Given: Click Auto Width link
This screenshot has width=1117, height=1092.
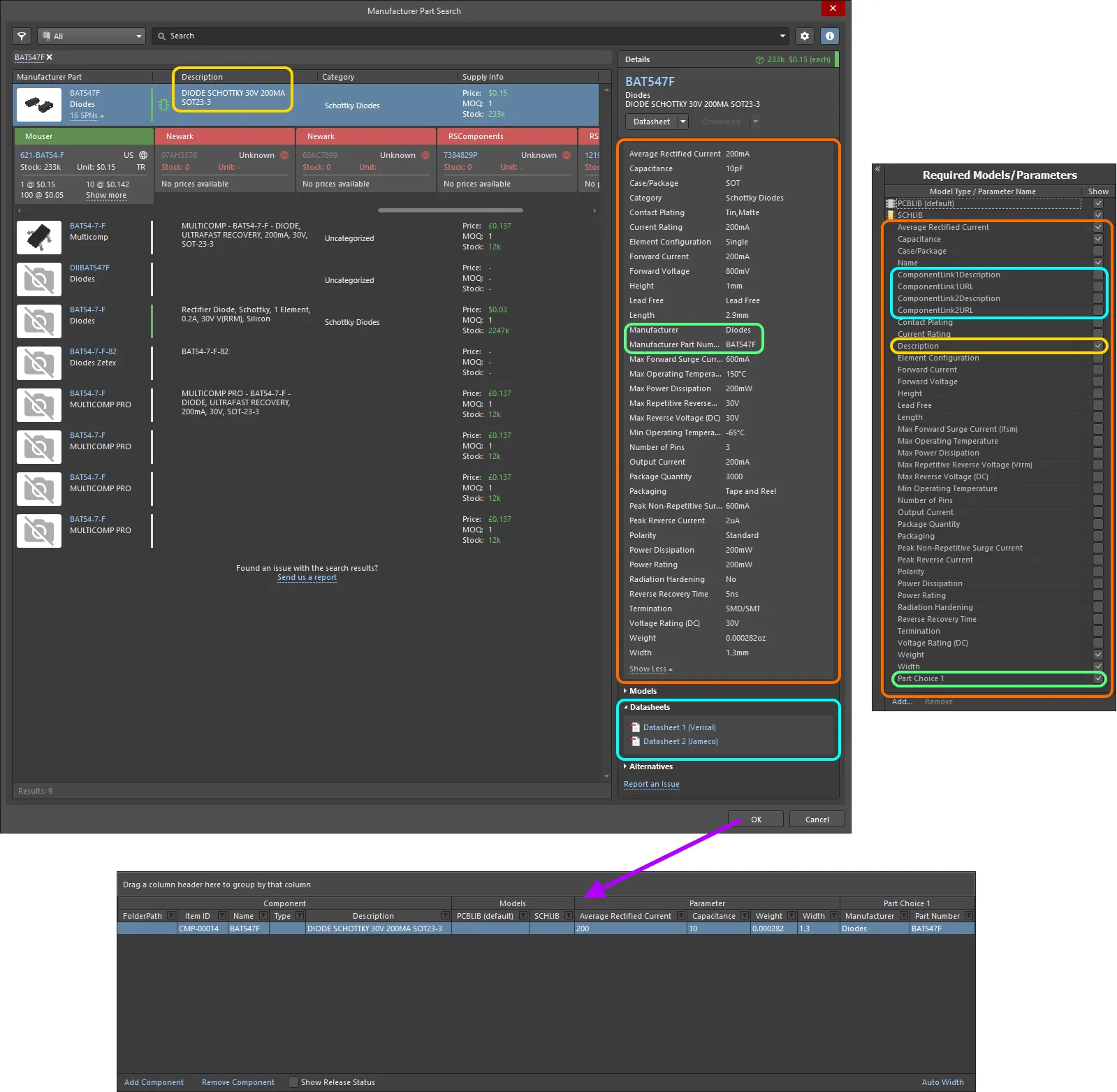Looking at the screenshot, I should tap(942, 1082).
